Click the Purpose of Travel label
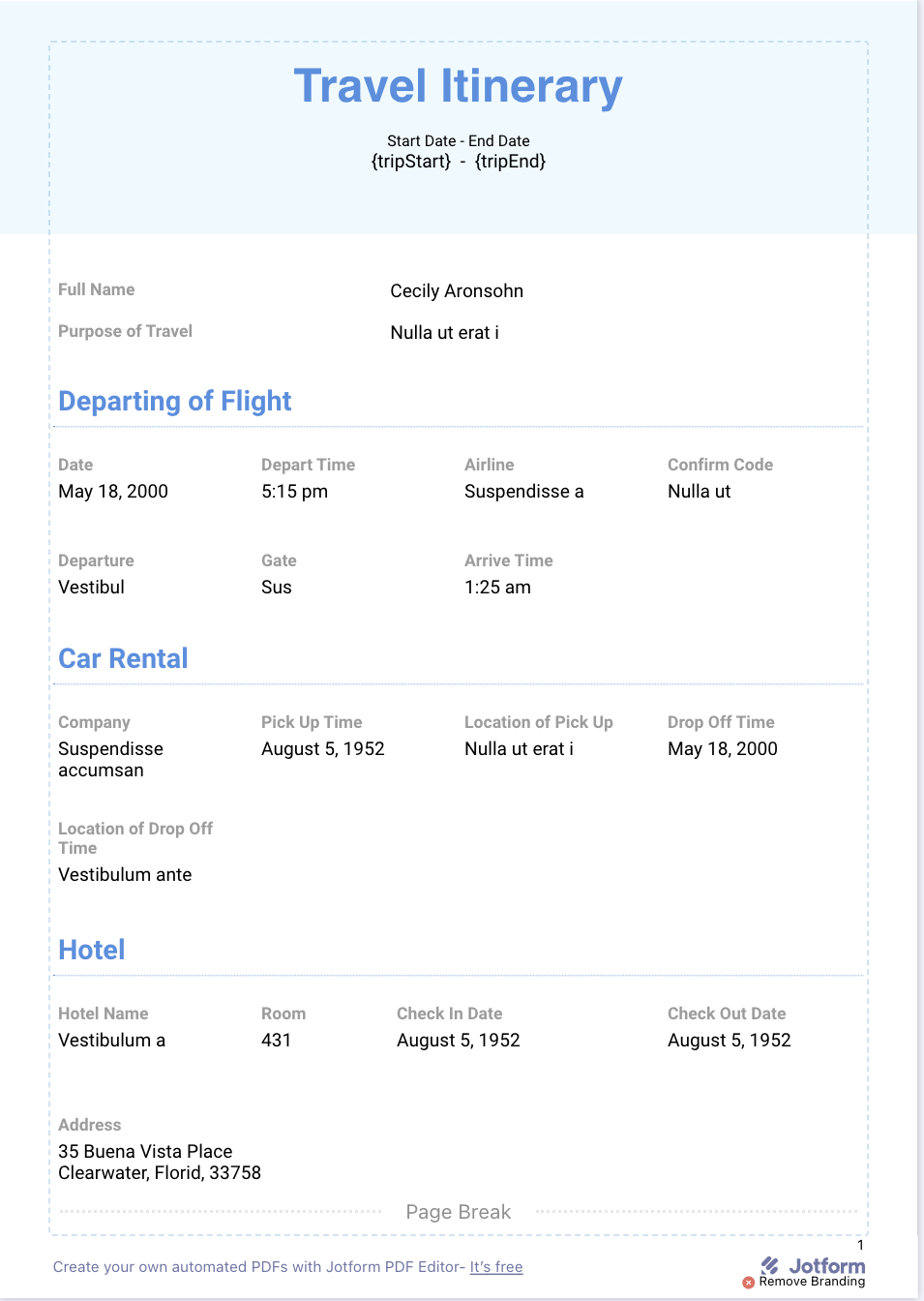 point(126,331)
